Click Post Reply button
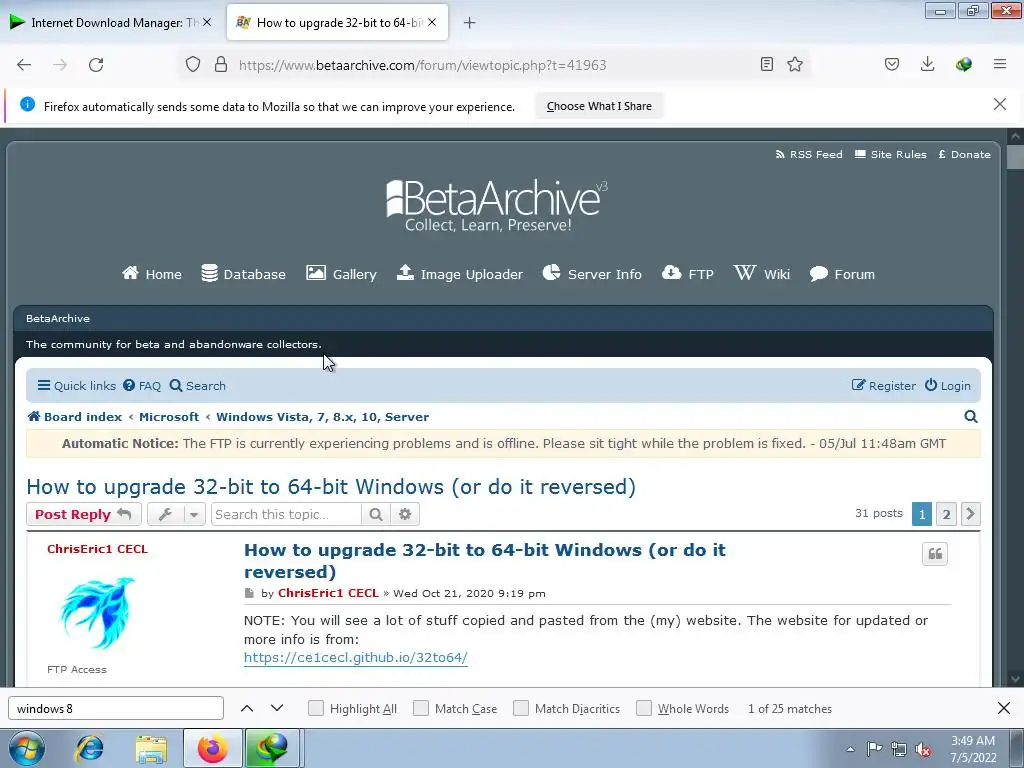The height and width of the screenshot is (768, 1024). click(x=84, y=515)
